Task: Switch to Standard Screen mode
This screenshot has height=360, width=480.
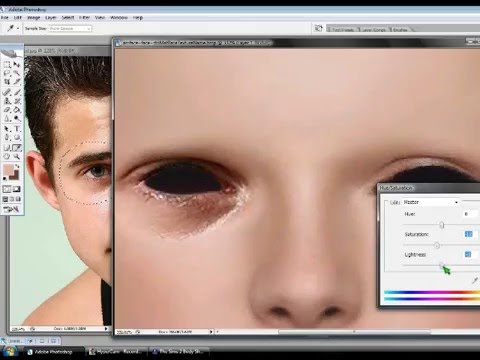Action: point(5,199)
